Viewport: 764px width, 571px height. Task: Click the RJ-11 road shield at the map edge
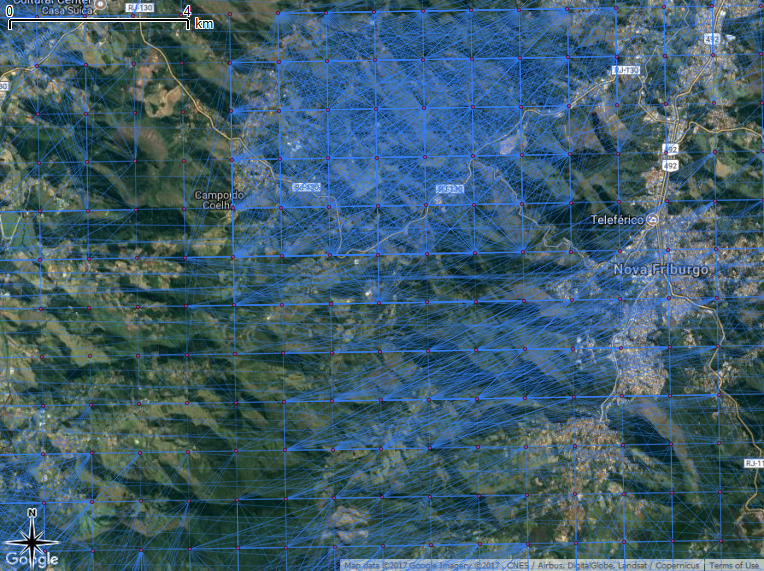pyautogui.click(x=754, y=463)
